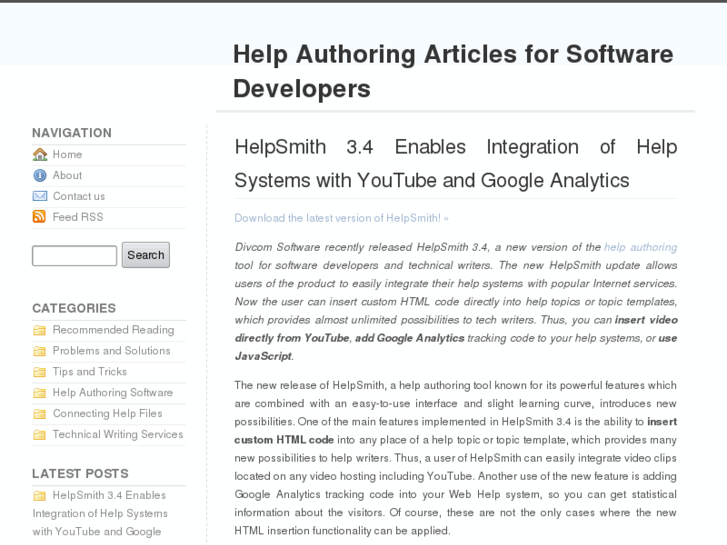Open the Home navigation link
This screenshot has height=545, width=727.
click(x=67, y=154)
